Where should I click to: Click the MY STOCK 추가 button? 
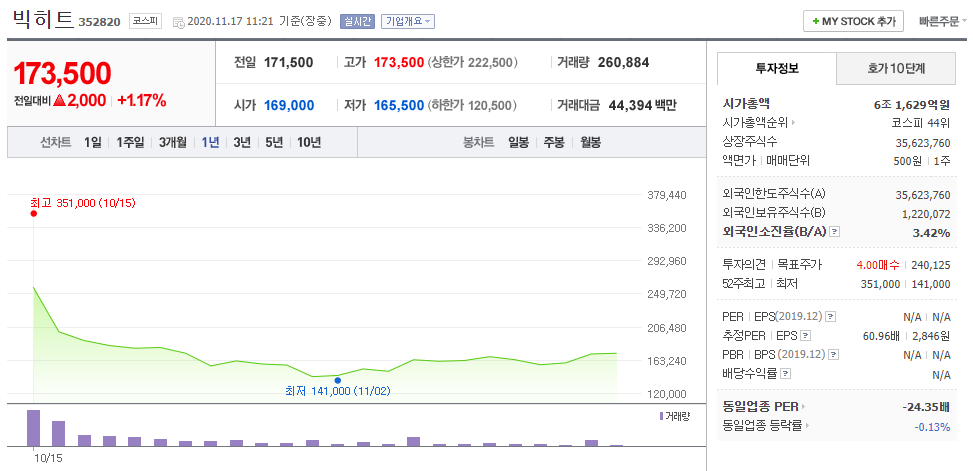coord(853,21)
